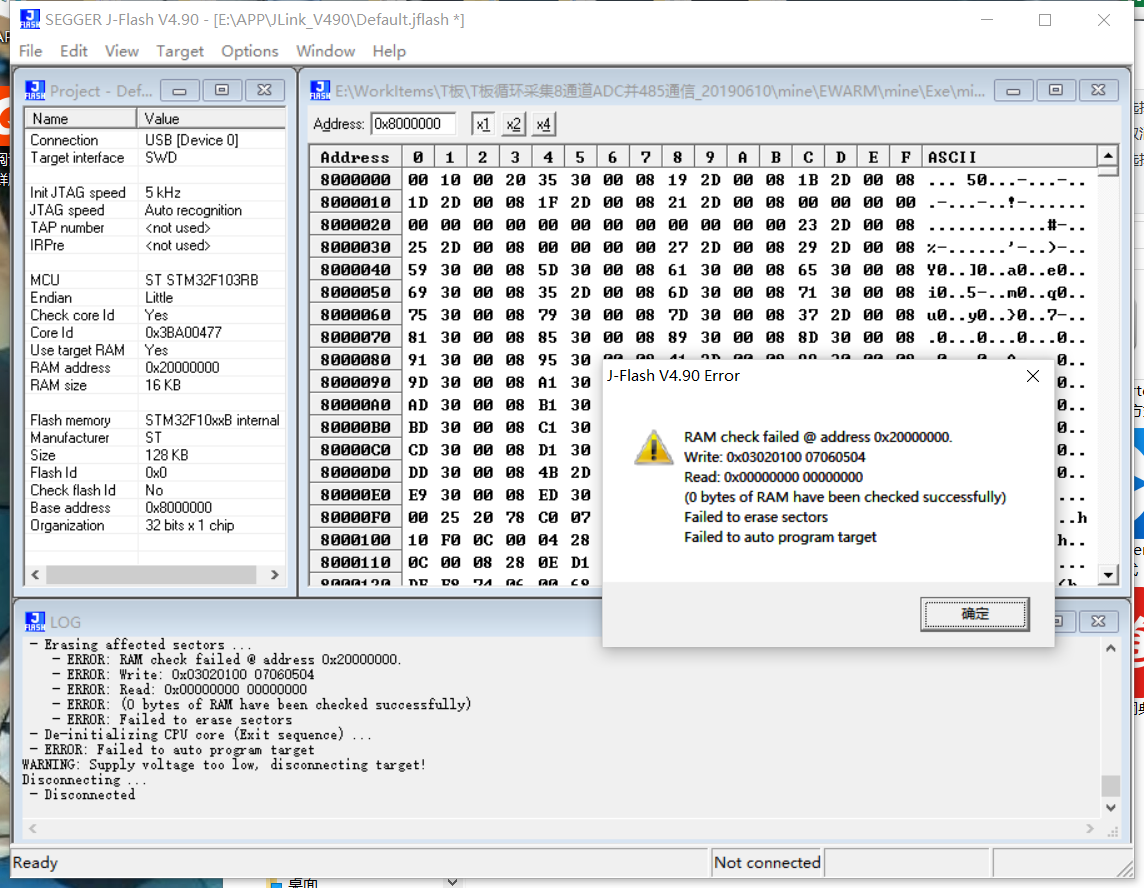Open the Window menu

pos(325,51)
